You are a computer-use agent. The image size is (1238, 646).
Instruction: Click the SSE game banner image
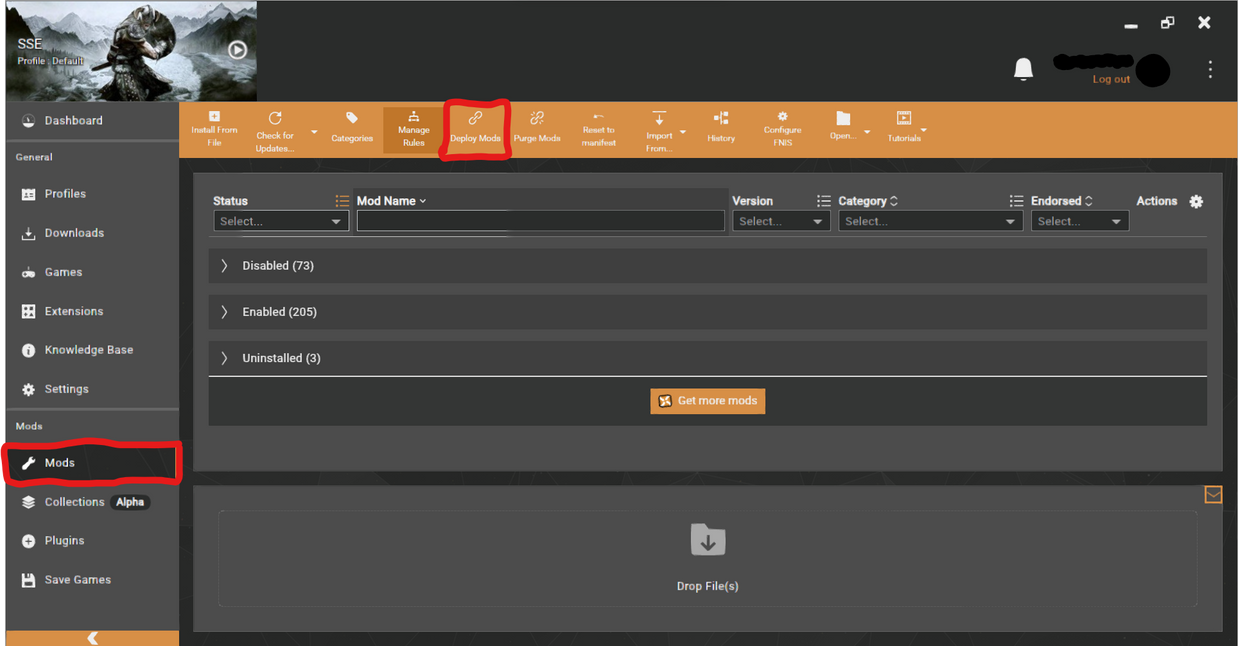tap(131, 51)
